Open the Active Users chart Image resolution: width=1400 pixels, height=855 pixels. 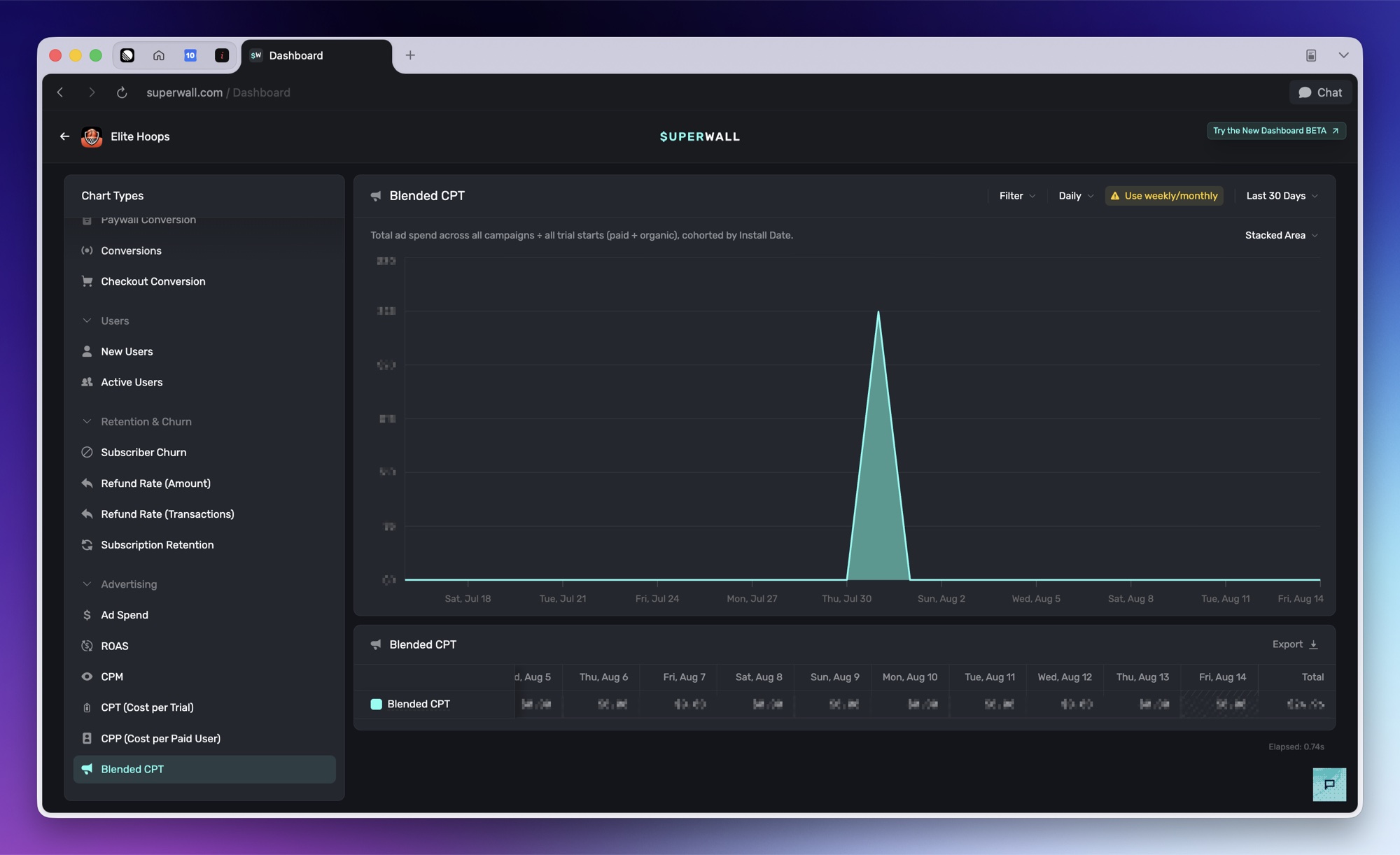132,382
